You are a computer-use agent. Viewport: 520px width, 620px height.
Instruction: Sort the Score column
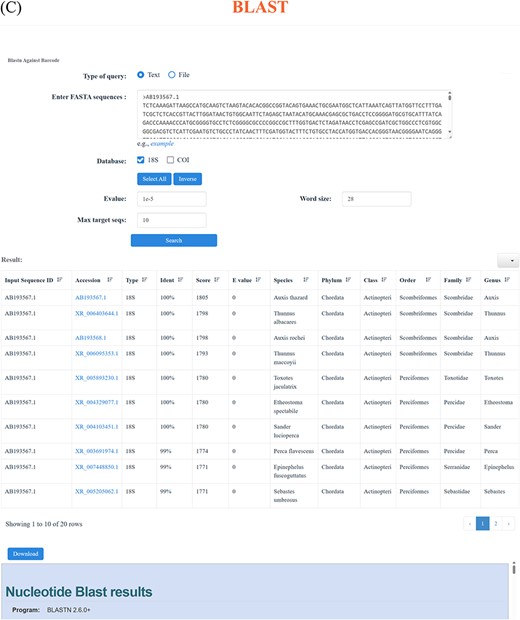click(217, 280)
